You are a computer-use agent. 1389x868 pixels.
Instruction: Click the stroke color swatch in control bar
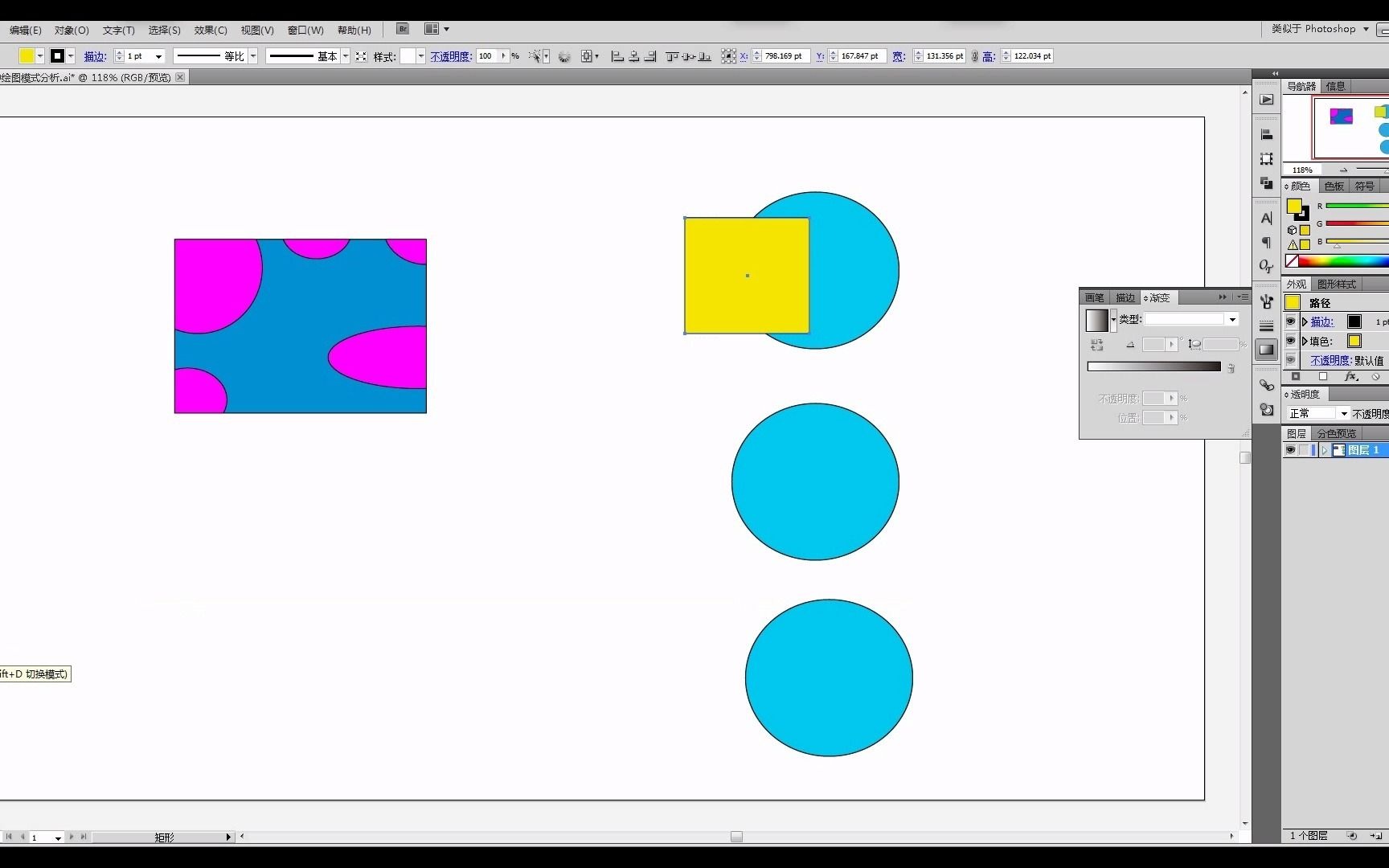coord(57,55)
